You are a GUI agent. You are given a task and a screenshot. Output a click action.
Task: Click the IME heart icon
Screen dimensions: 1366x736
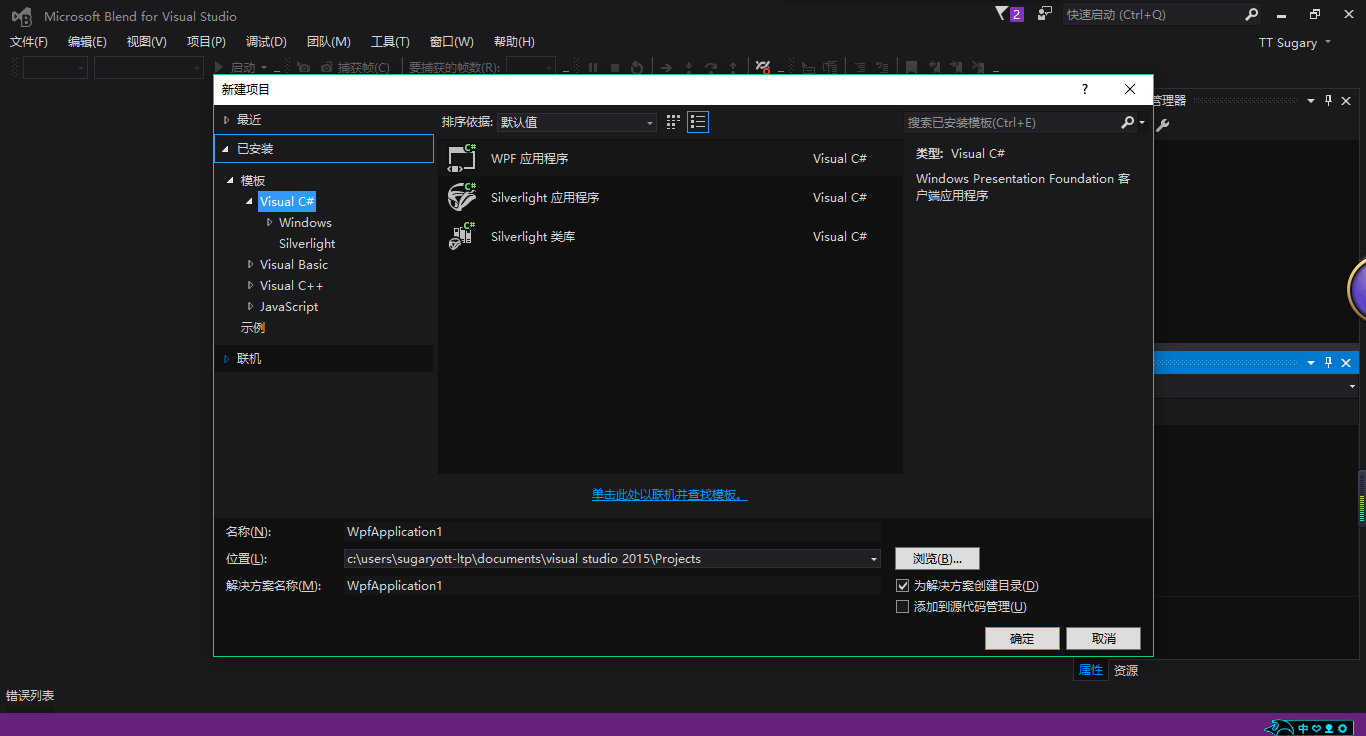[1317, 728]
